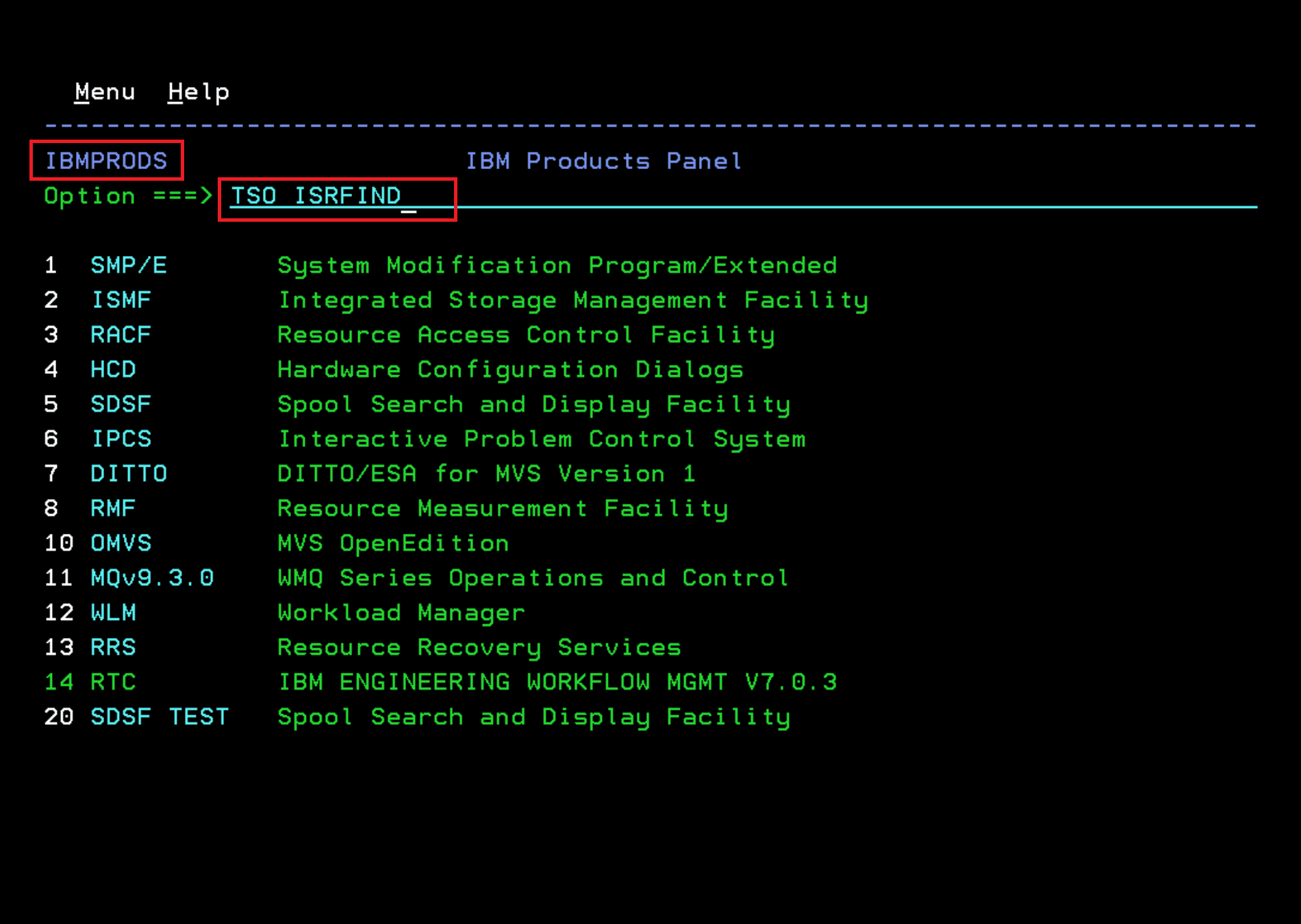Viewport: 1301px width, 924px height.
Task: Click the IBMPRODS panel ID label
Action: (106, 161)
